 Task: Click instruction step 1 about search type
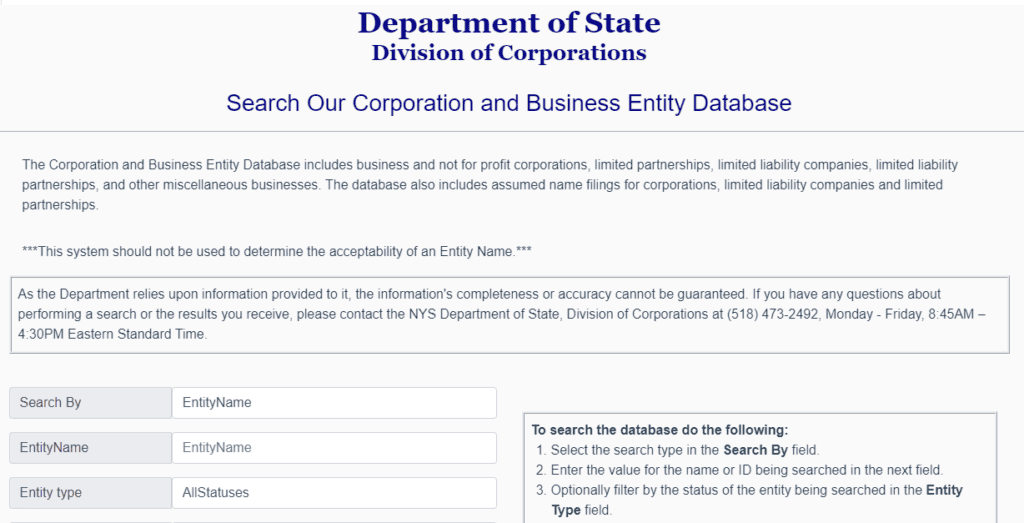[x=685, y=450]
